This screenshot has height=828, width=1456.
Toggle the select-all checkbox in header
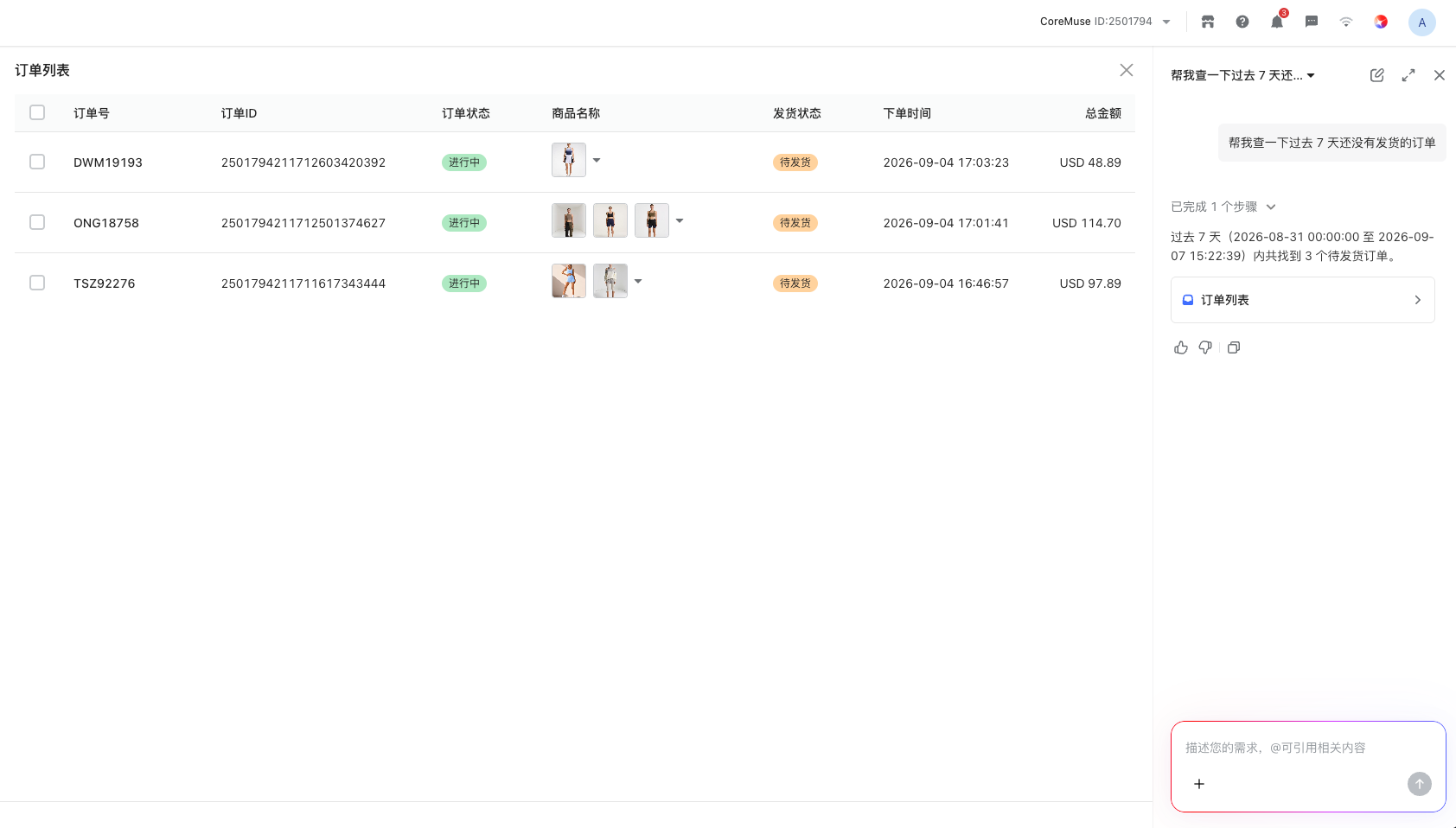coord(37,112)
